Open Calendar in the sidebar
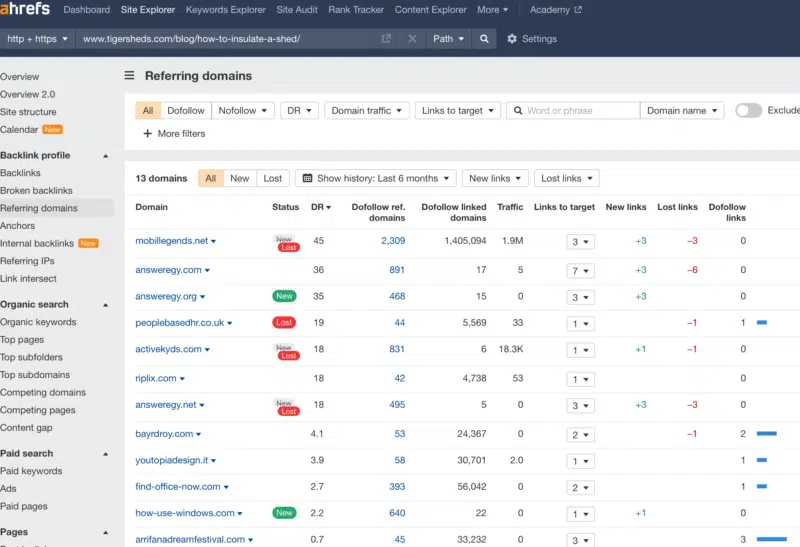 [x=19, y=130]
